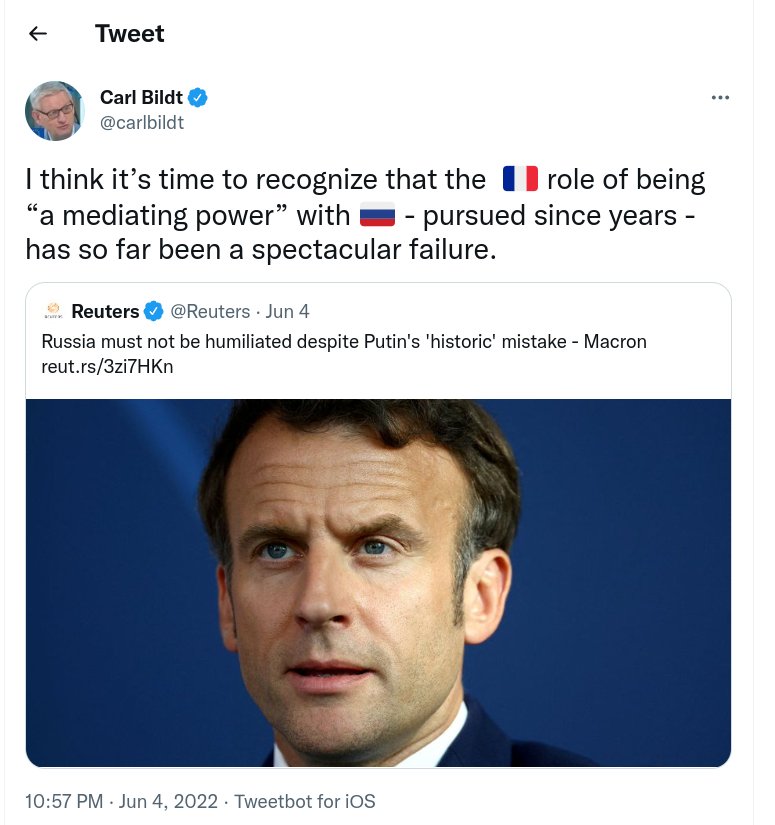Viewport: 775px width, 825px height.
Task: Click the French flag emoji in the tweet
Action: [520, 179]
